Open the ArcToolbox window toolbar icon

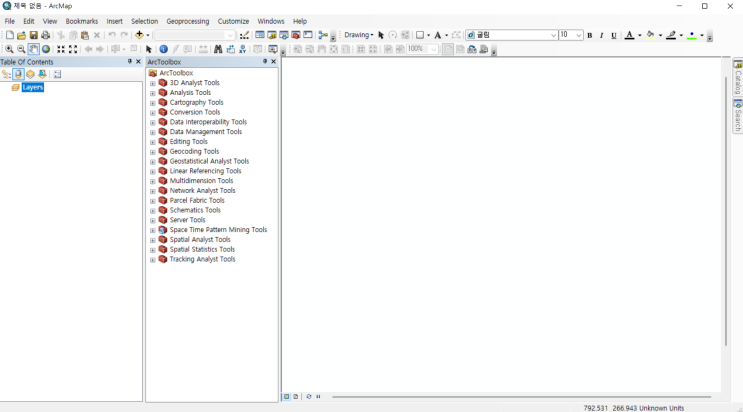pos(296,35)
